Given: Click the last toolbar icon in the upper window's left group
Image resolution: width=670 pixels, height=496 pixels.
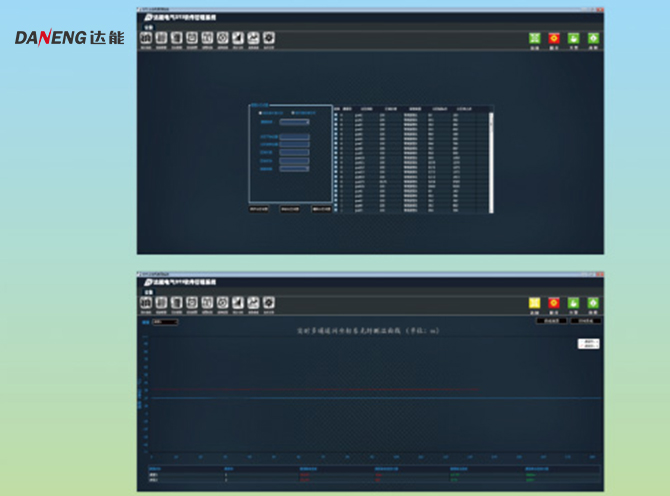Looking at the screenshot, I should click(268, 38).
